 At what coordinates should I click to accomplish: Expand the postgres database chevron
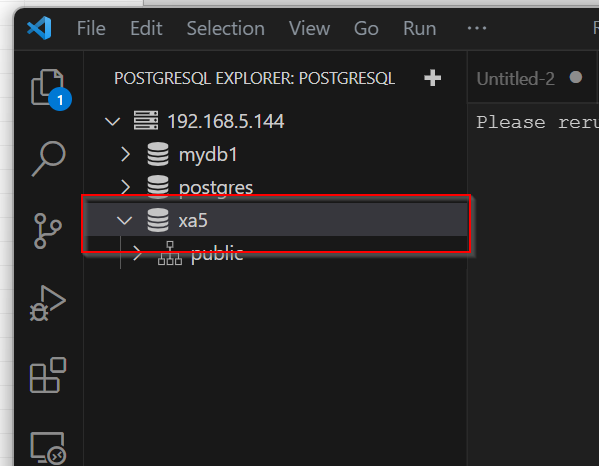tap(125, 187)
